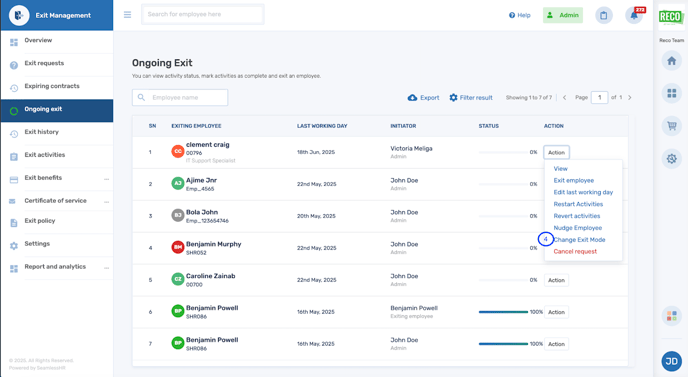Click the Export button
Viewport: 688px width, 377px height.
pyautogui.click(x=423, y=97)
